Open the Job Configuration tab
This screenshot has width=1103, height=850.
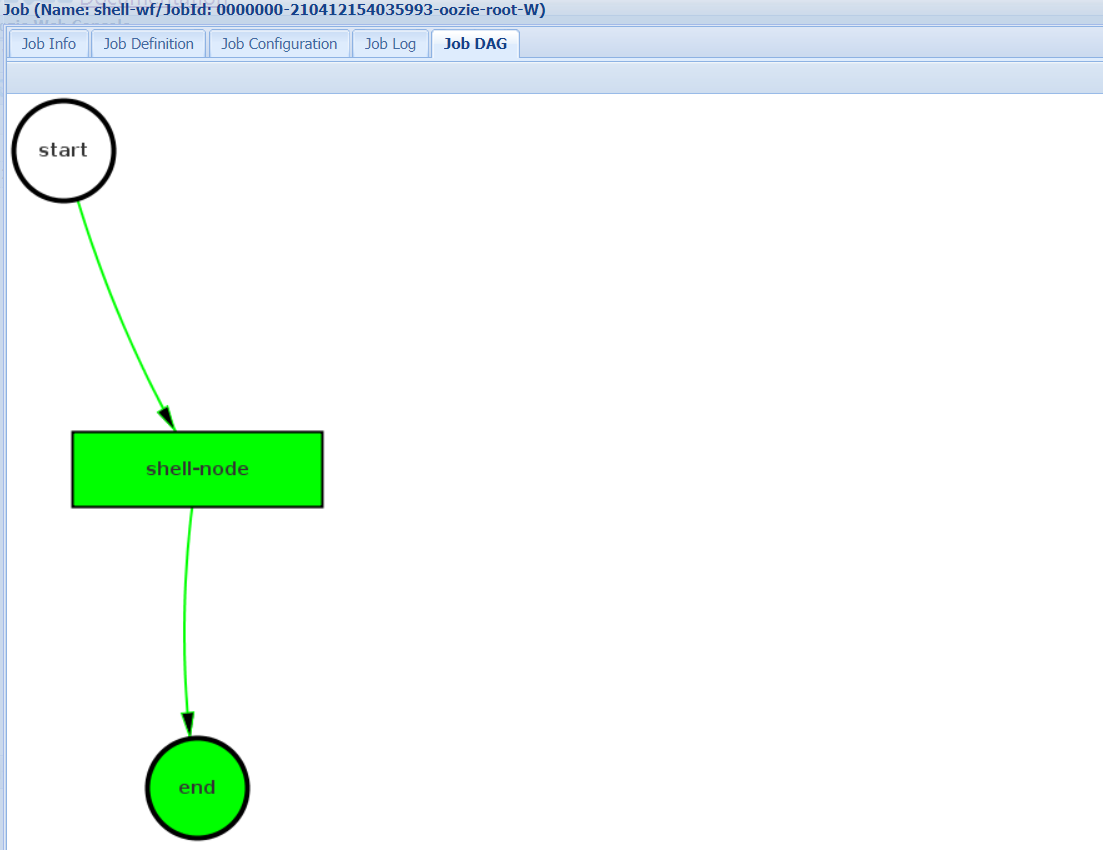tap(279, 44)
